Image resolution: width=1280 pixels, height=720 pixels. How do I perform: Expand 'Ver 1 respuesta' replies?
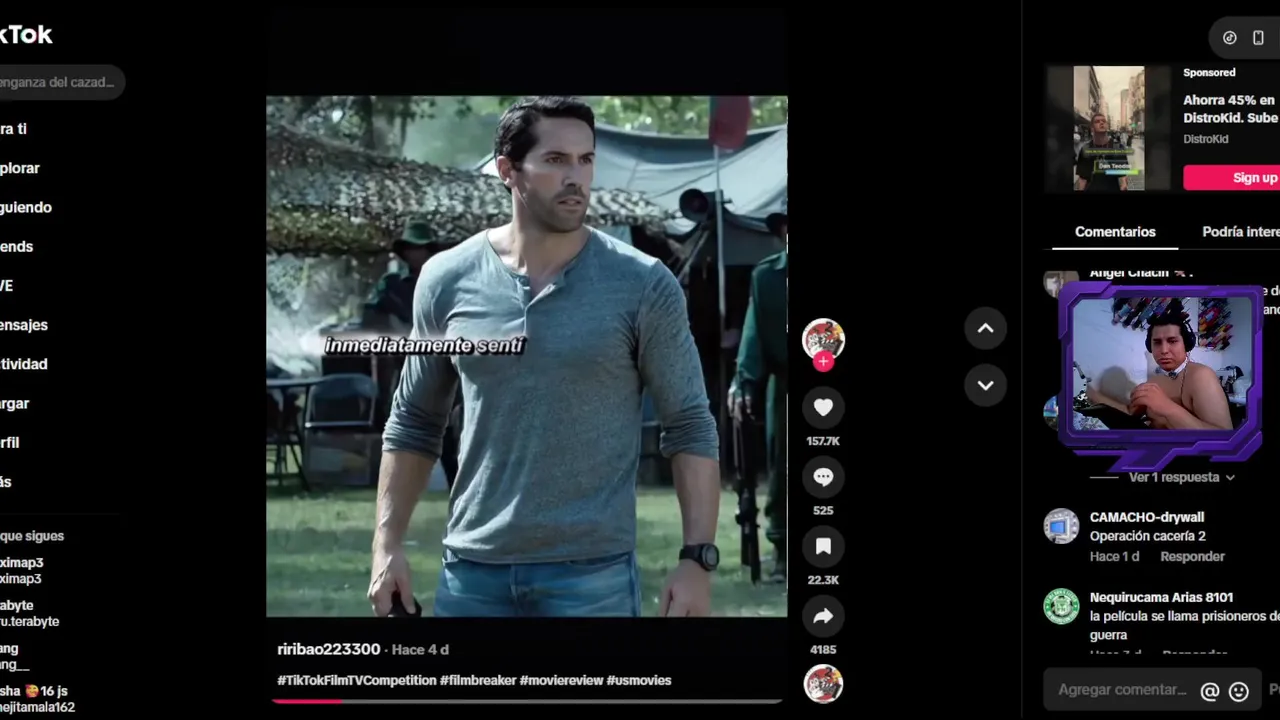(x=1181, y=477)
